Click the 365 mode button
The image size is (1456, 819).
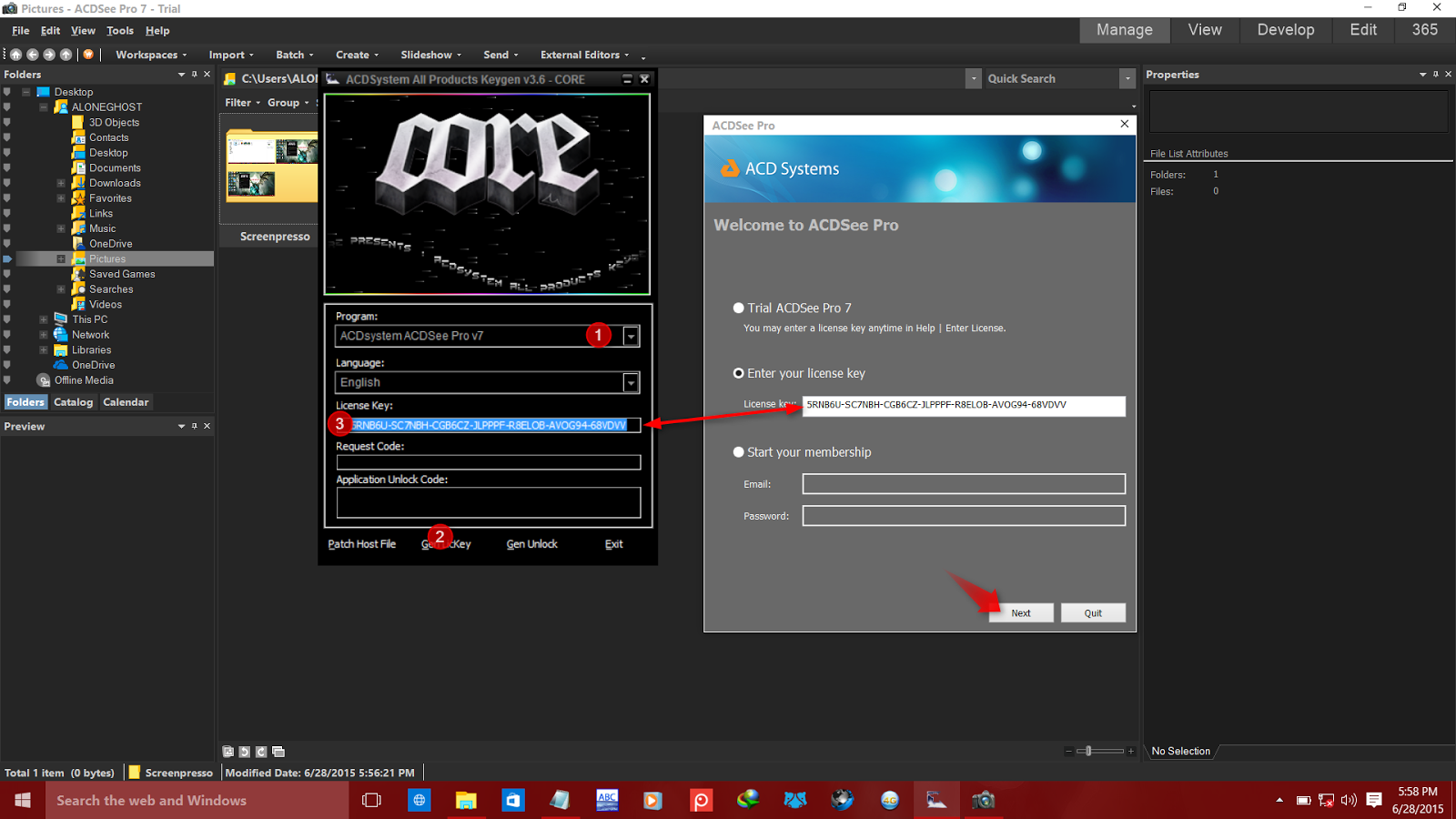pos(1425,30)
